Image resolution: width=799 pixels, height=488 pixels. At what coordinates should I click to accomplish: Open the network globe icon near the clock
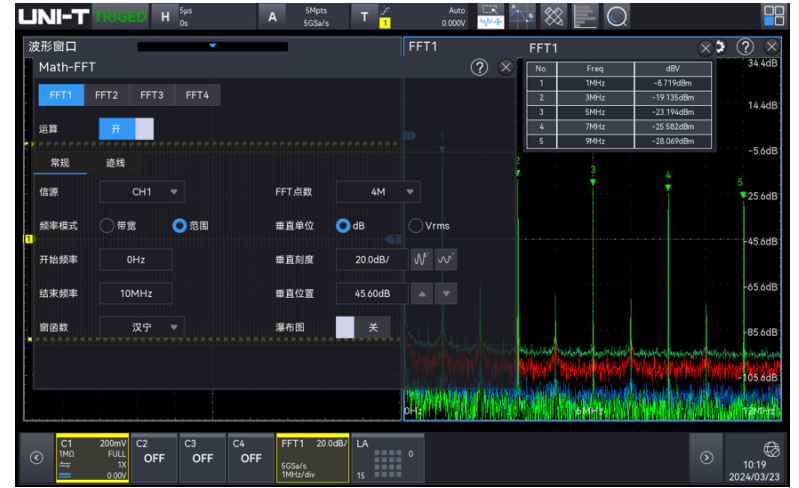771,449
